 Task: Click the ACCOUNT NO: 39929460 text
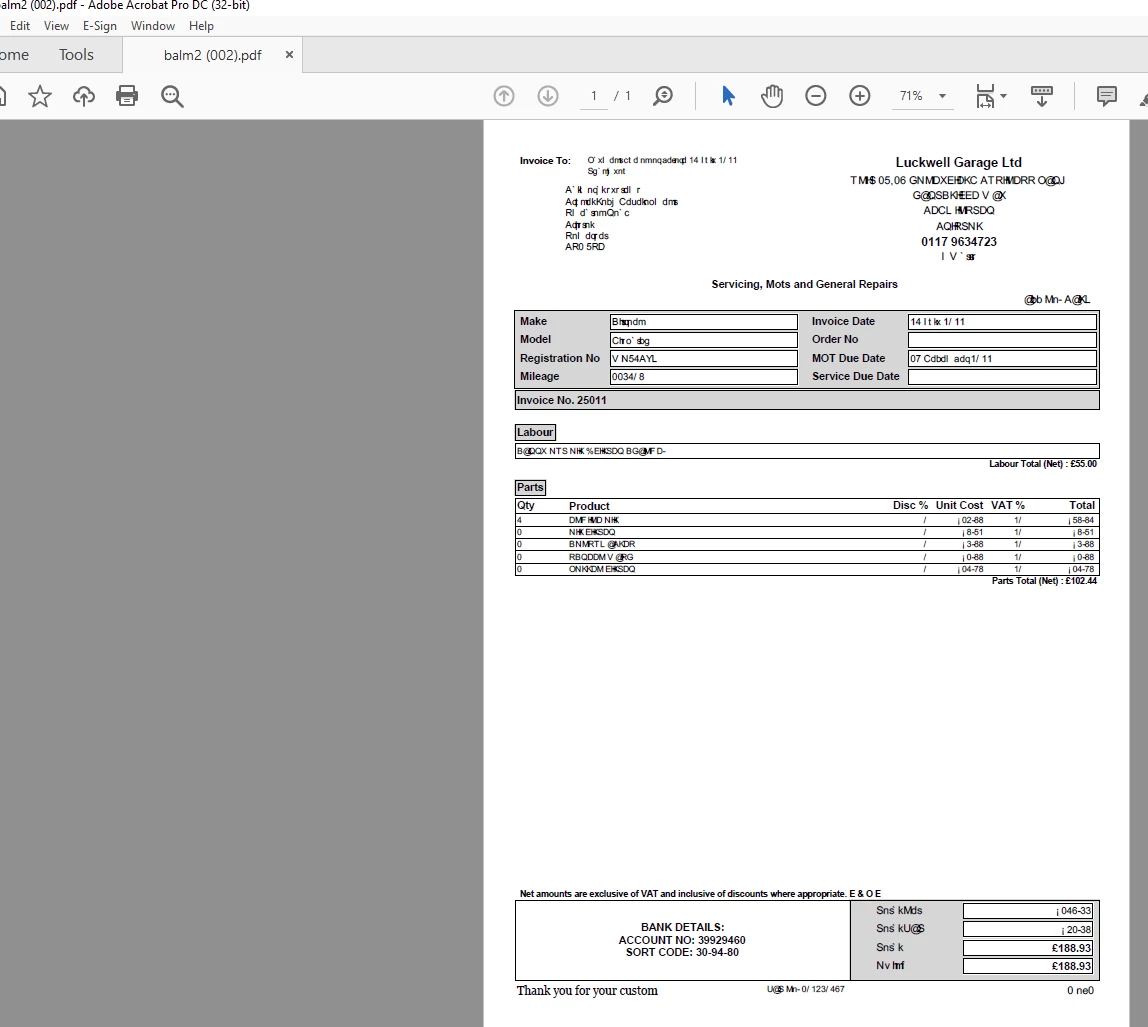pyautogui.click(x=682, y=940)
